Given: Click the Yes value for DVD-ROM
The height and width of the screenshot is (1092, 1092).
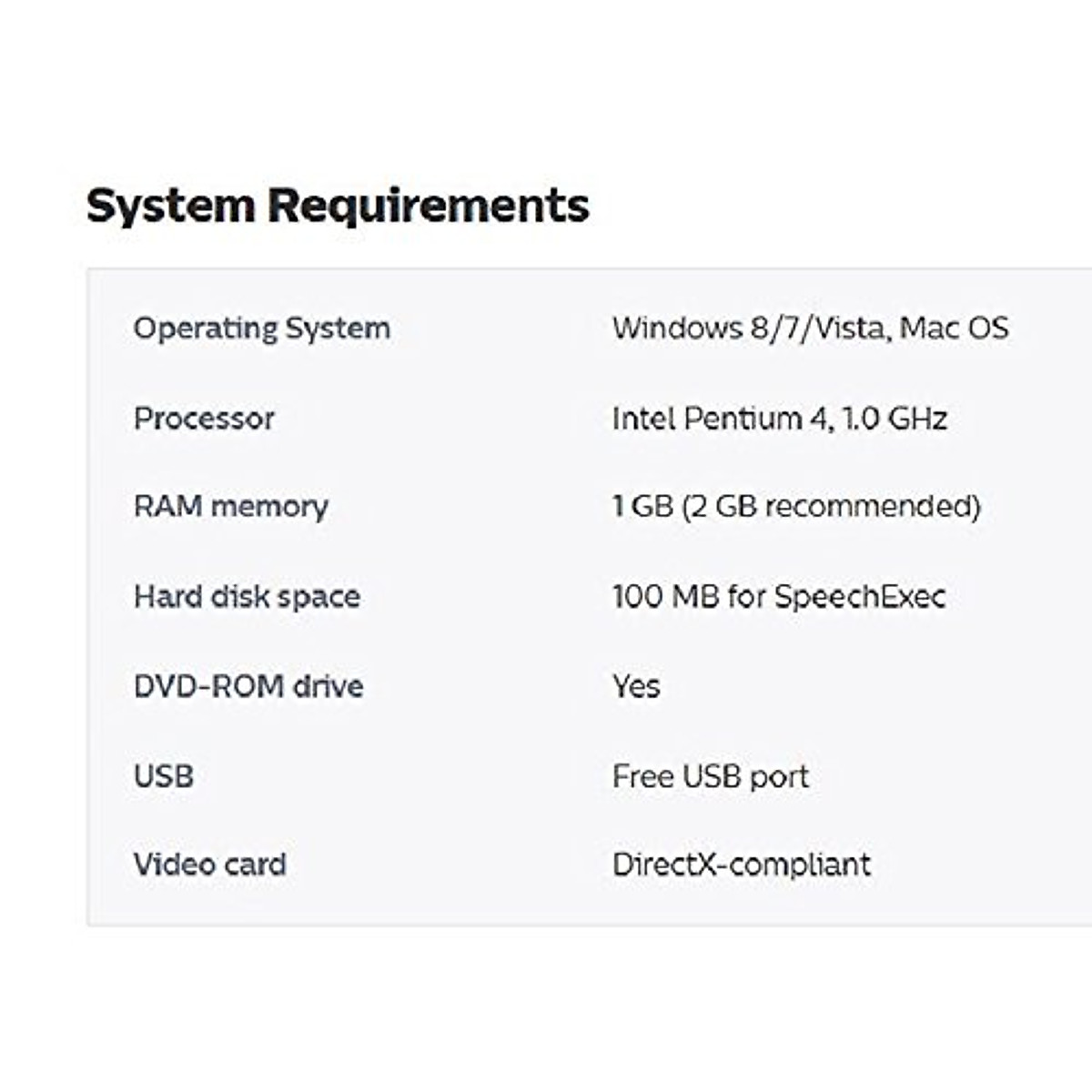Looking at the screenshot, I should [x=636, y=686].
